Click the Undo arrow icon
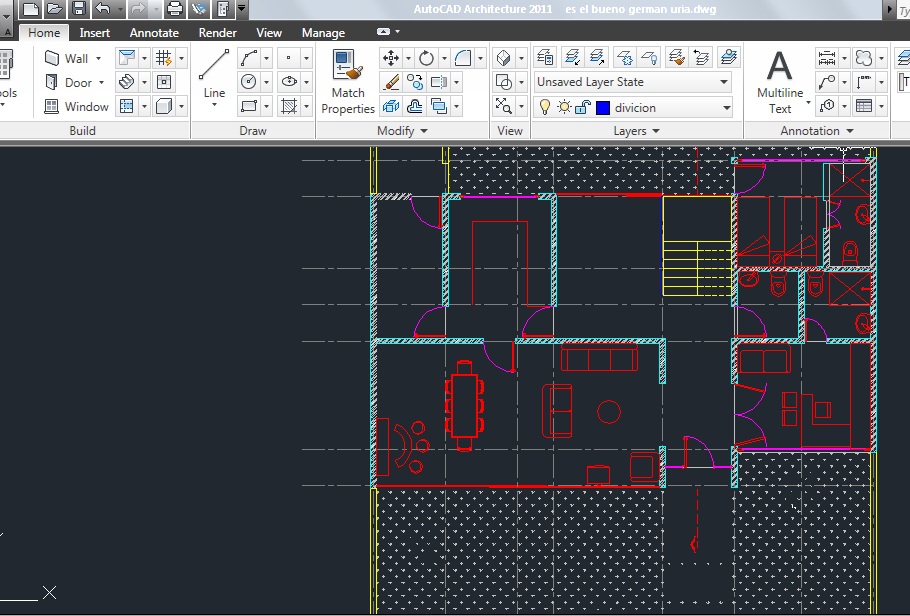The image size is (910, 616). point(103,8)
